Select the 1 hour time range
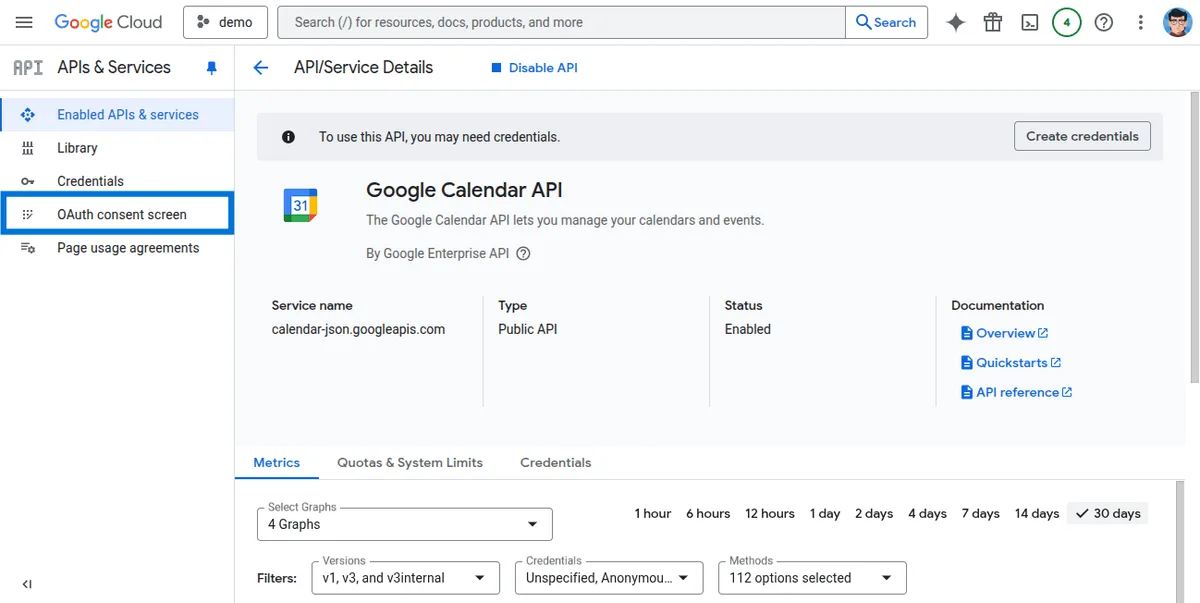This screenshot has width=1200, height=603. click(652, 513)
